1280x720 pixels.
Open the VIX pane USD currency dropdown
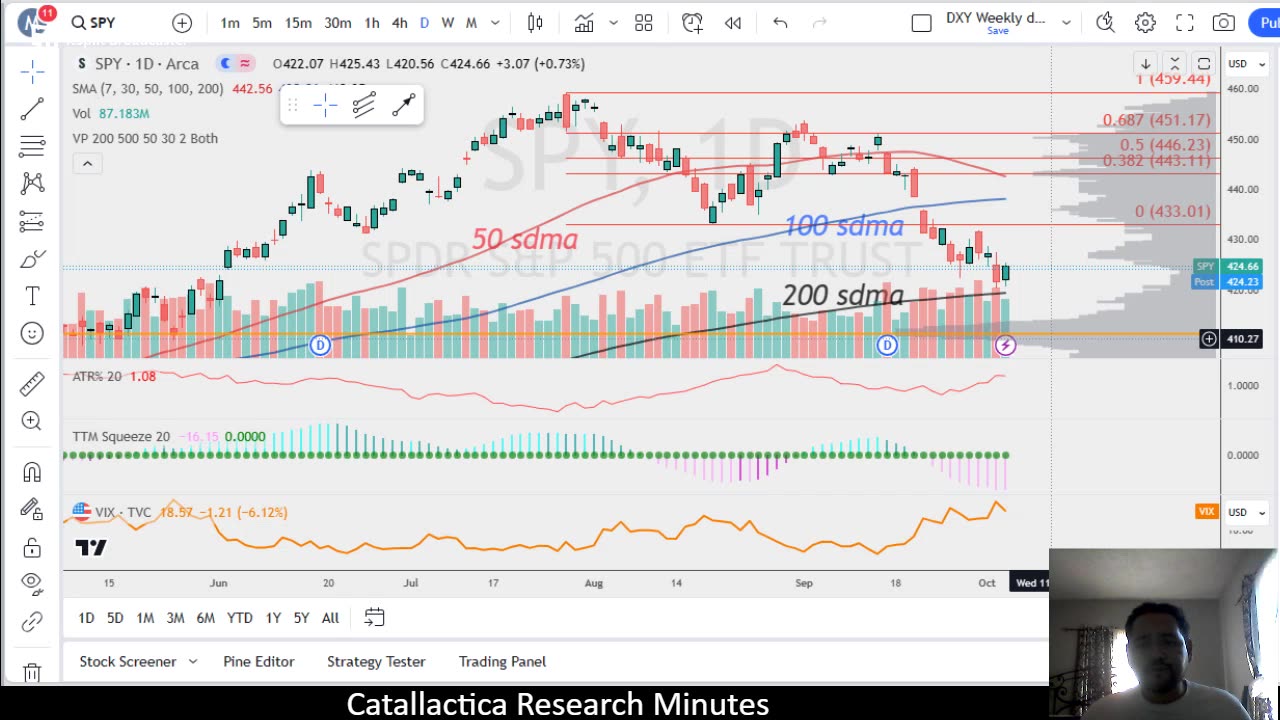[1247, 512]
